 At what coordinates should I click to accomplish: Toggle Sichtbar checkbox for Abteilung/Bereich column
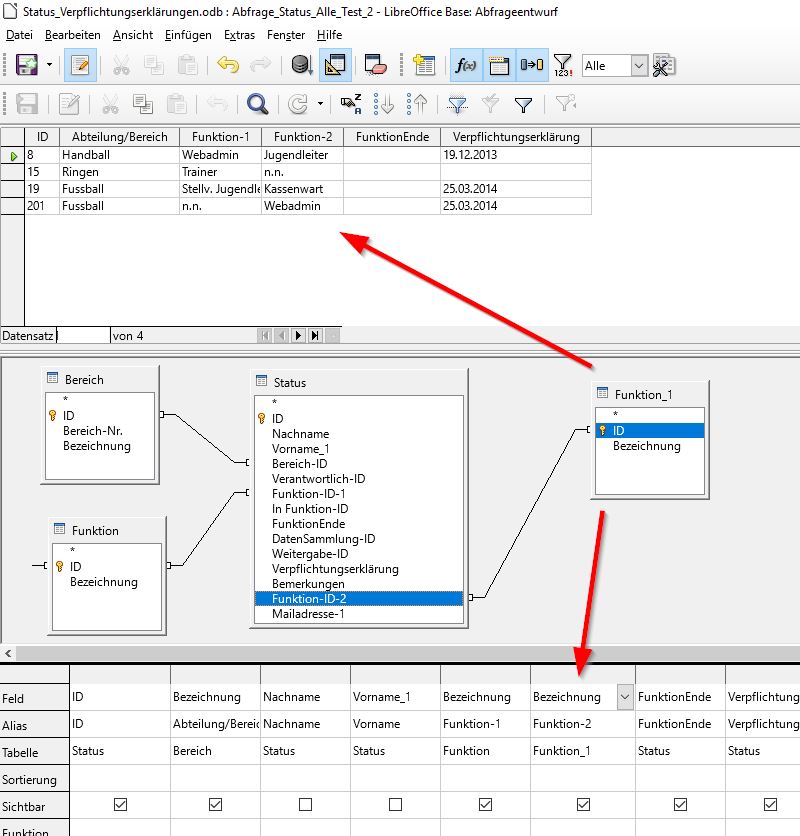pos(215,804)
